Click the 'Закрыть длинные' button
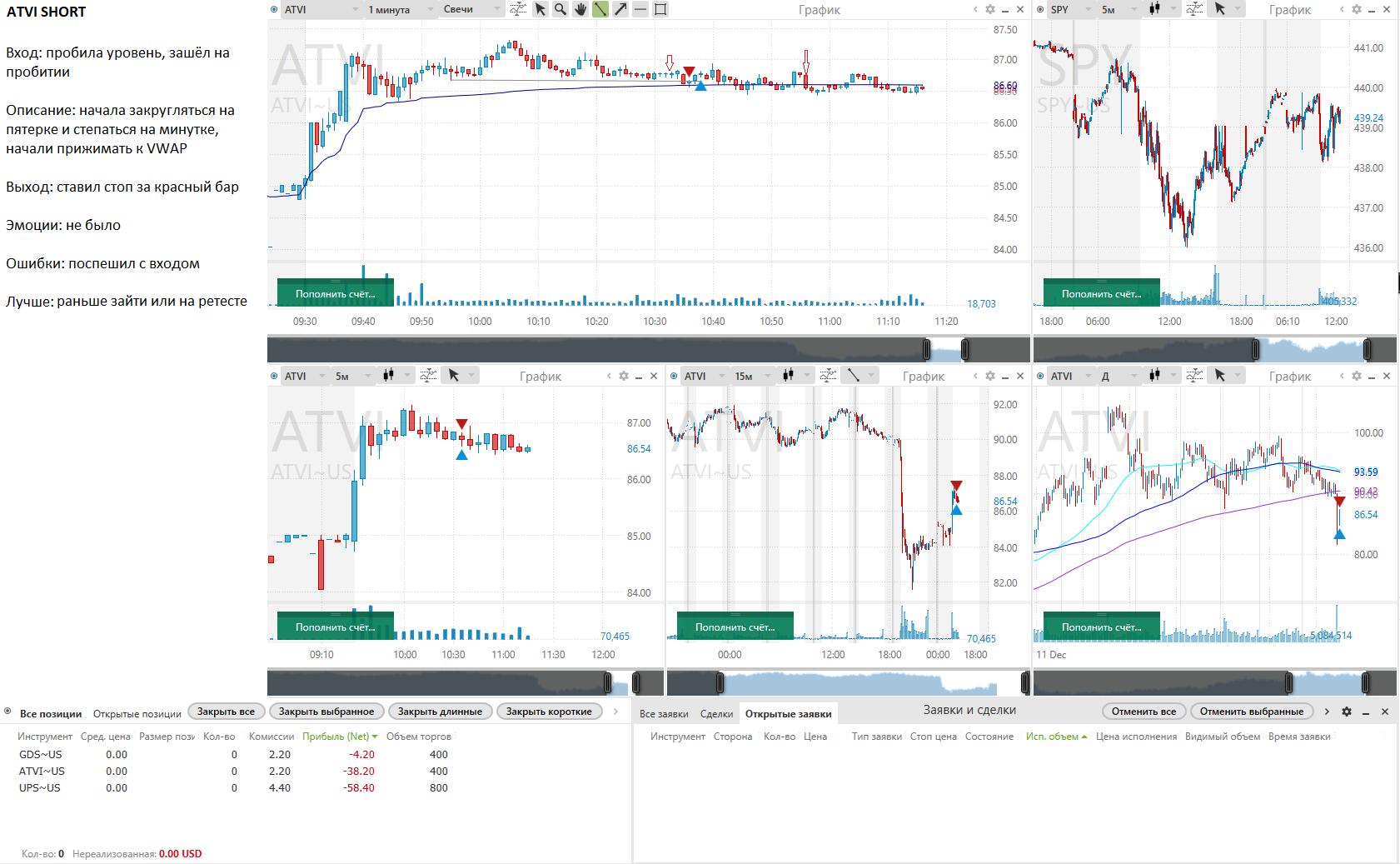1400x864 pixels. [440, 712]
